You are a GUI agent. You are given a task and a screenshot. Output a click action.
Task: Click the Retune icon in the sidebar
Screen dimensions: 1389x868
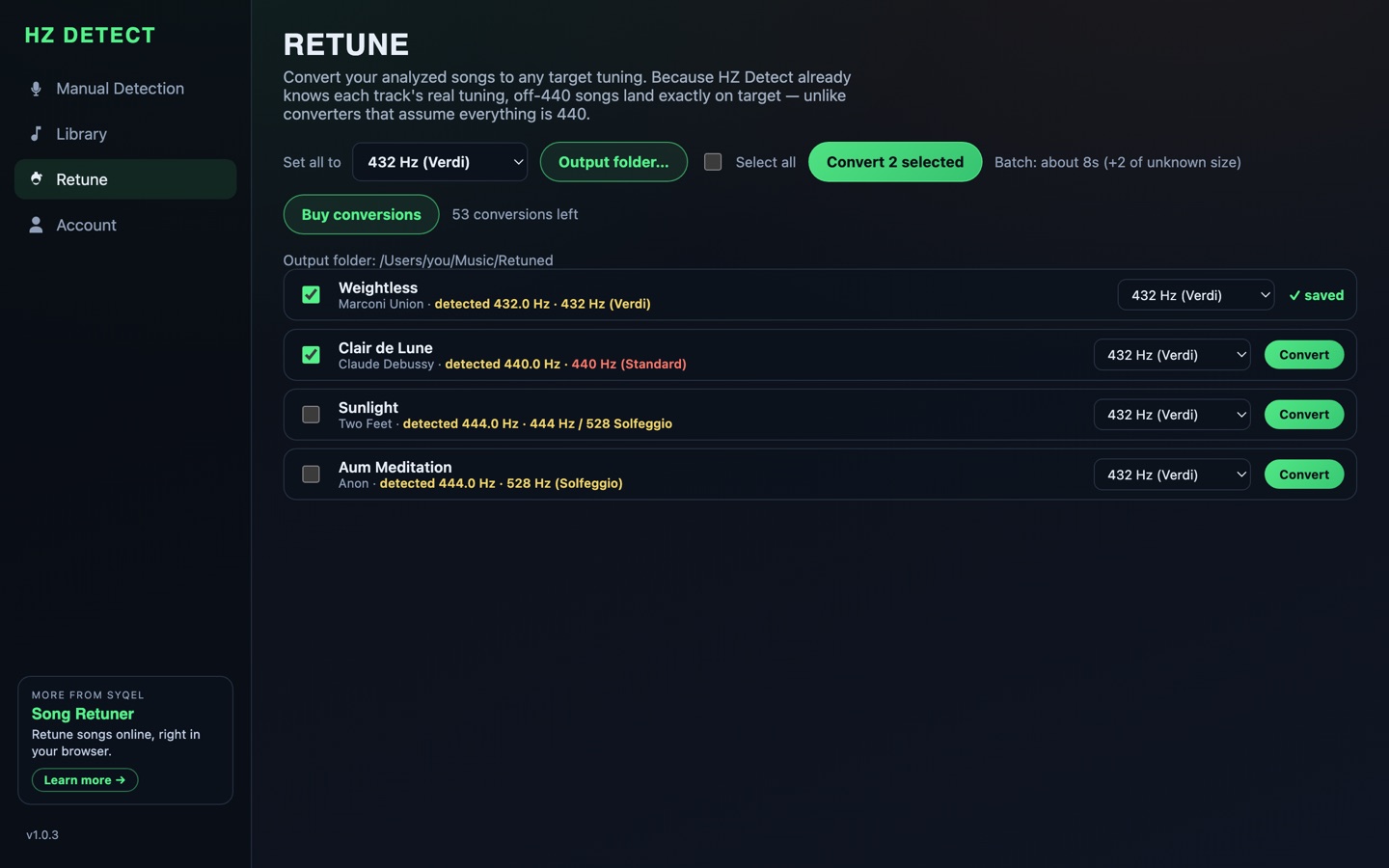point(36,179)
